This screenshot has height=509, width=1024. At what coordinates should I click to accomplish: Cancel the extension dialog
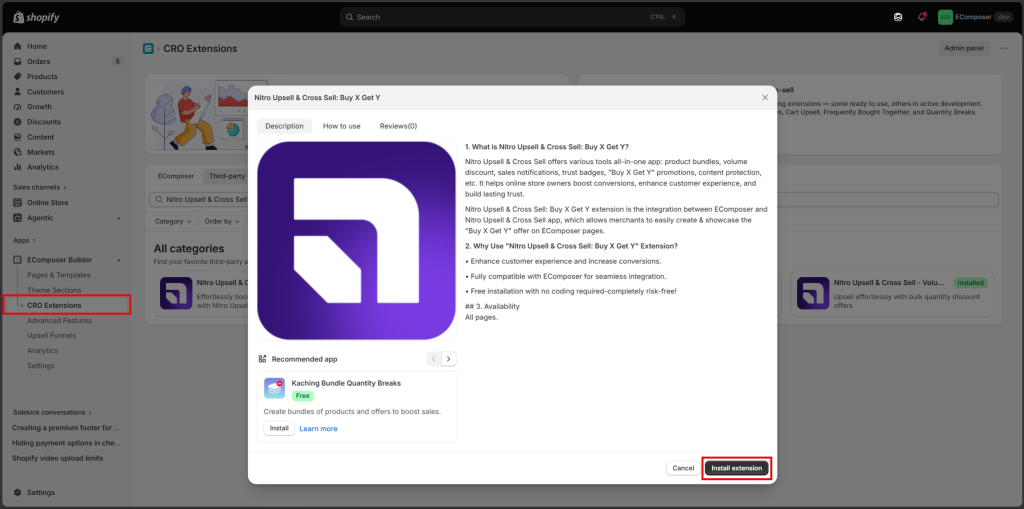pyautogui.click(x=683, y=468)
